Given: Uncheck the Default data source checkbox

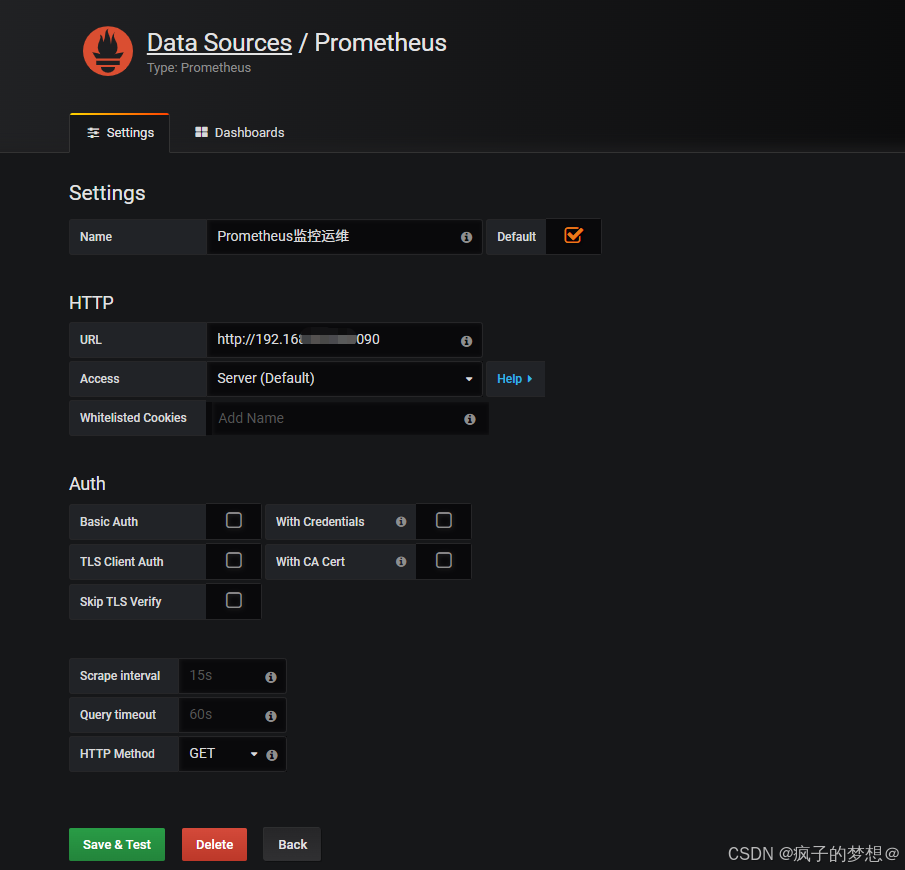Looking at the screenshot, I should pos(573,235).
